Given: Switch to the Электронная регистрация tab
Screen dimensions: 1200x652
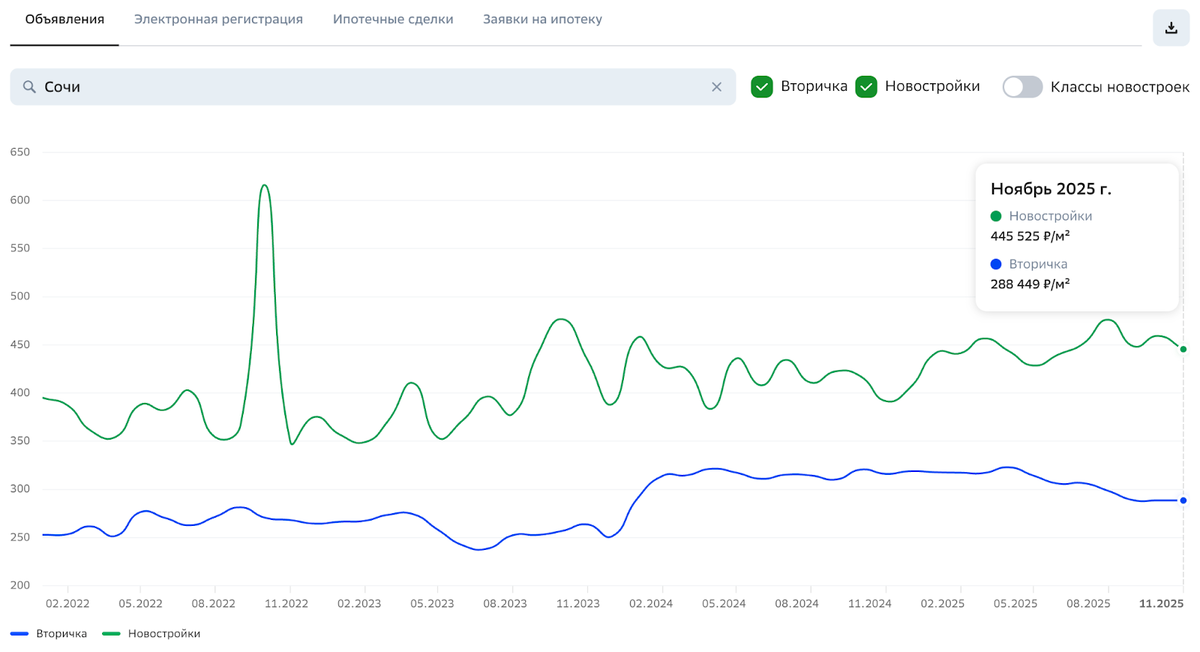Looking at the screenshot, I should [x=218, y=20].
